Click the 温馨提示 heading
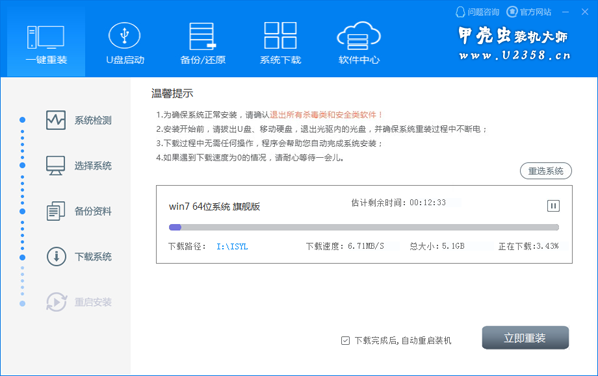This screenshot has width=598, height=376. (x=172, y=93)
